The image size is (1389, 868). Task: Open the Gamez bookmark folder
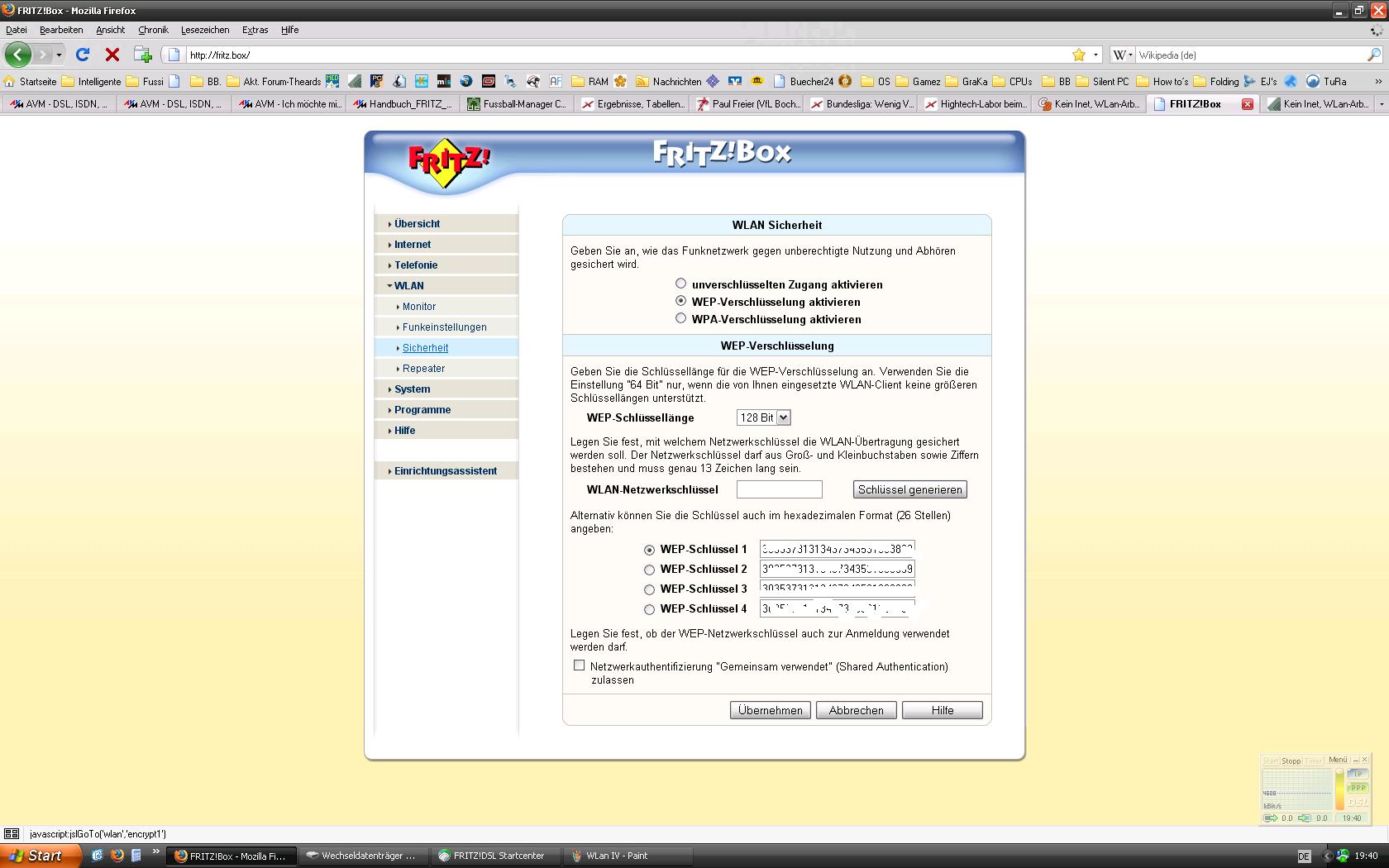(x=919, y=81)
